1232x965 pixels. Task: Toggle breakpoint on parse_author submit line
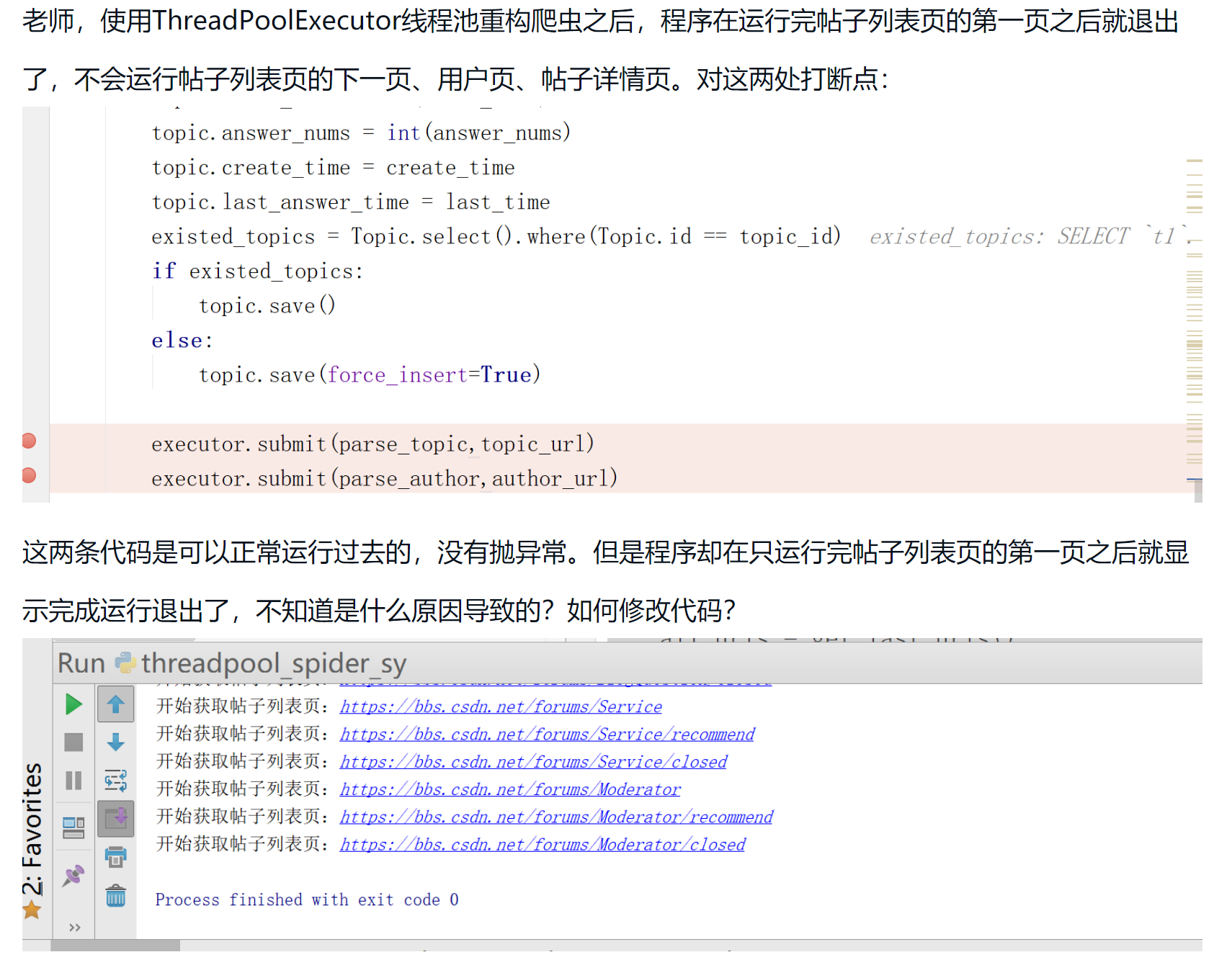(29, 475)
